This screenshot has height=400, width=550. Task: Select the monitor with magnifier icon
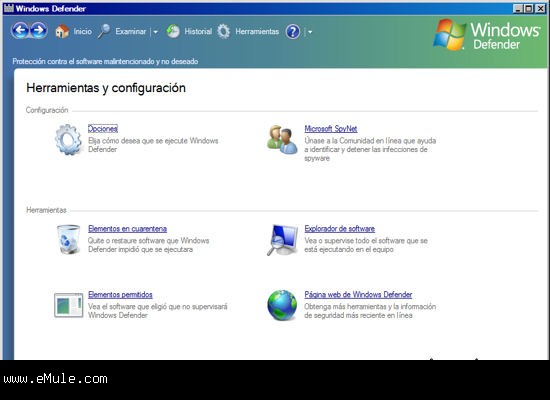282,240
